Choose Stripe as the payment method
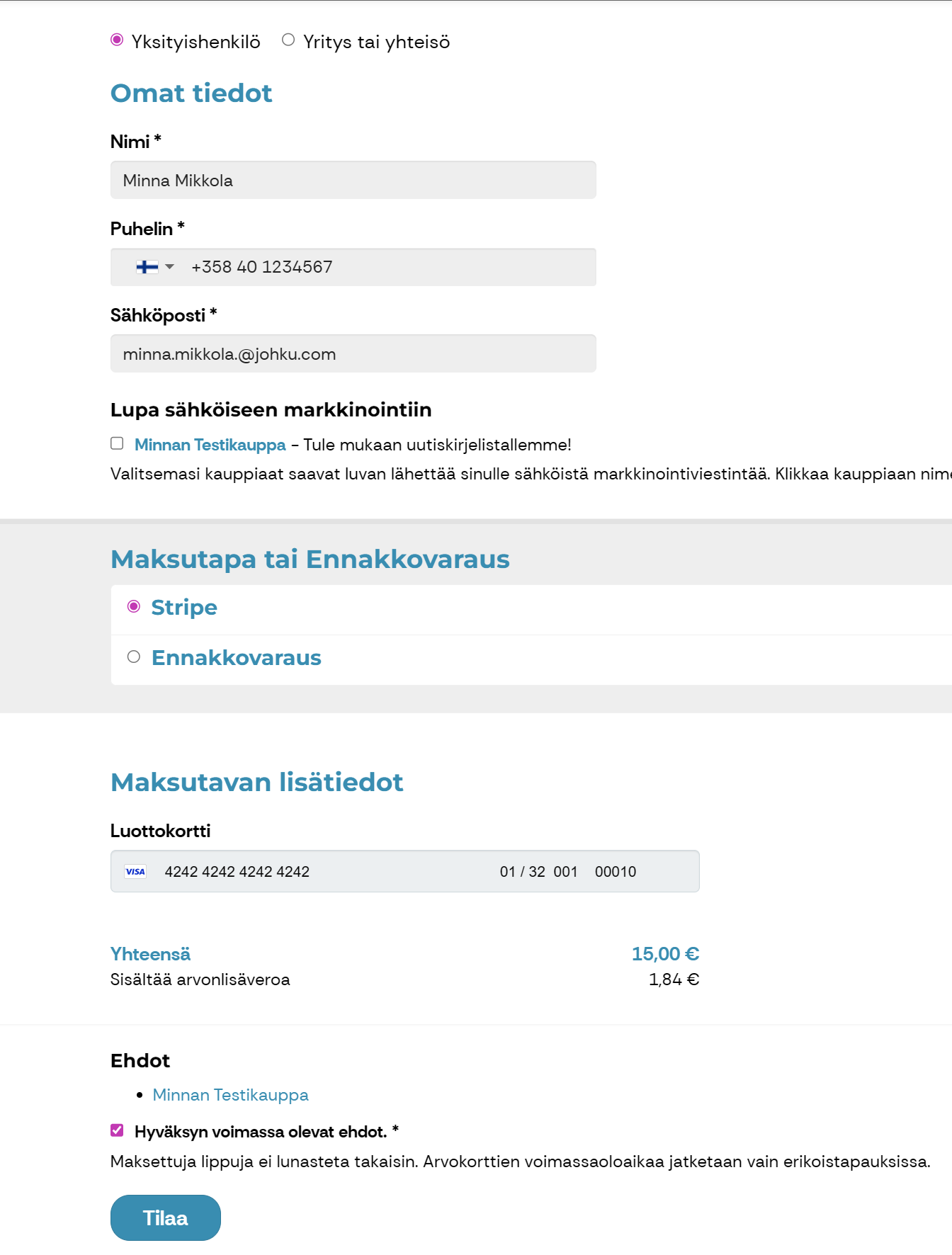This screenshot has height=1255, width=952. (x=134, y=607)
